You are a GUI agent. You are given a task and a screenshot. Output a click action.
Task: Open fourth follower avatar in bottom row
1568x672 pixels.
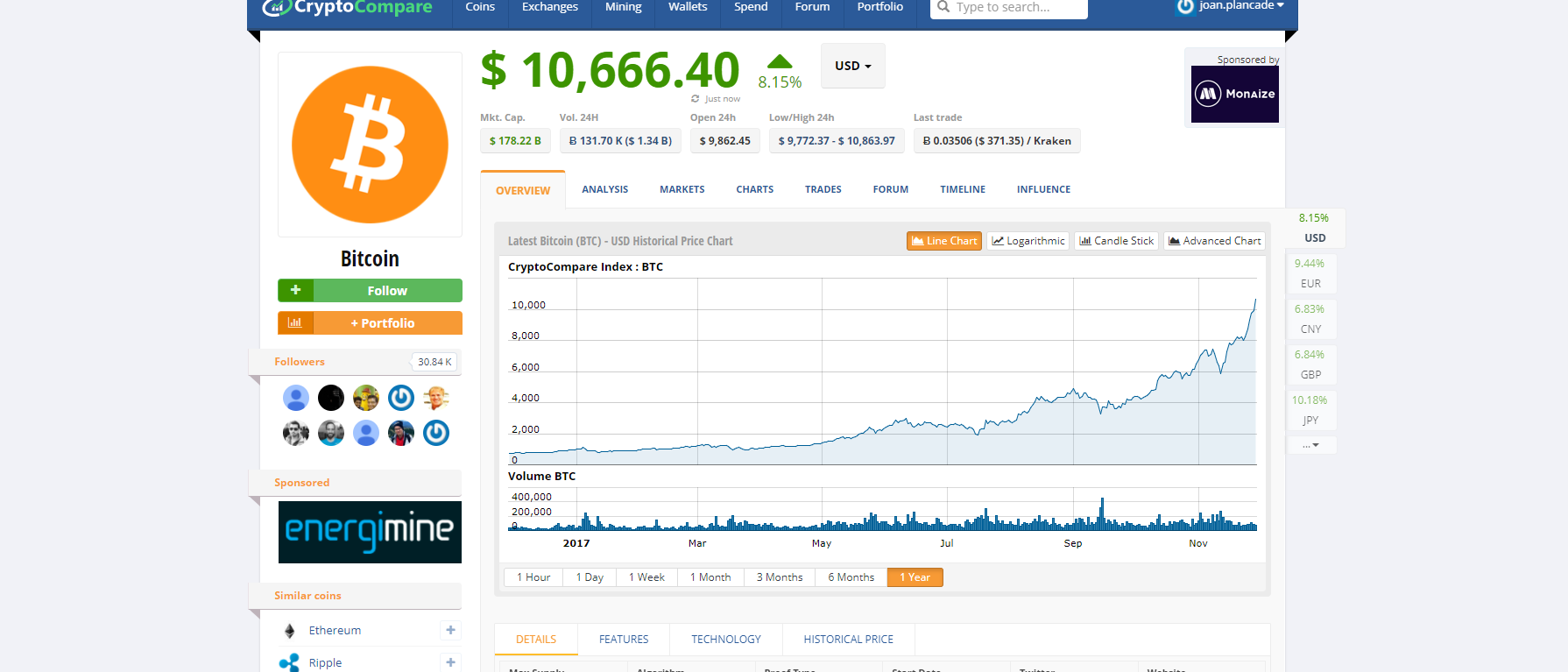pos(401,433)
